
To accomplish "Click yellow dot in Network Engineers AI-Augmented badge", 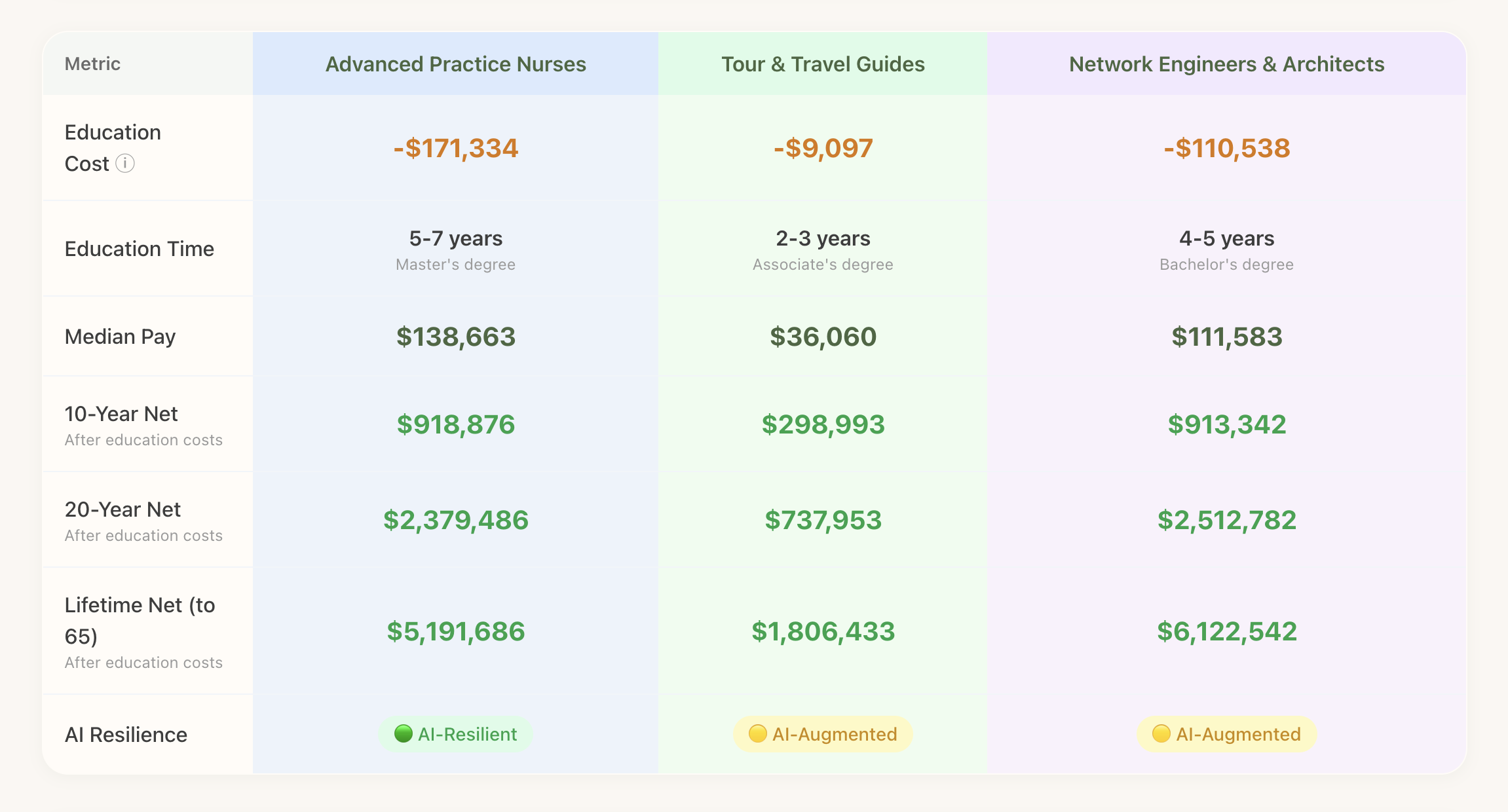I will pos(1161,734).
